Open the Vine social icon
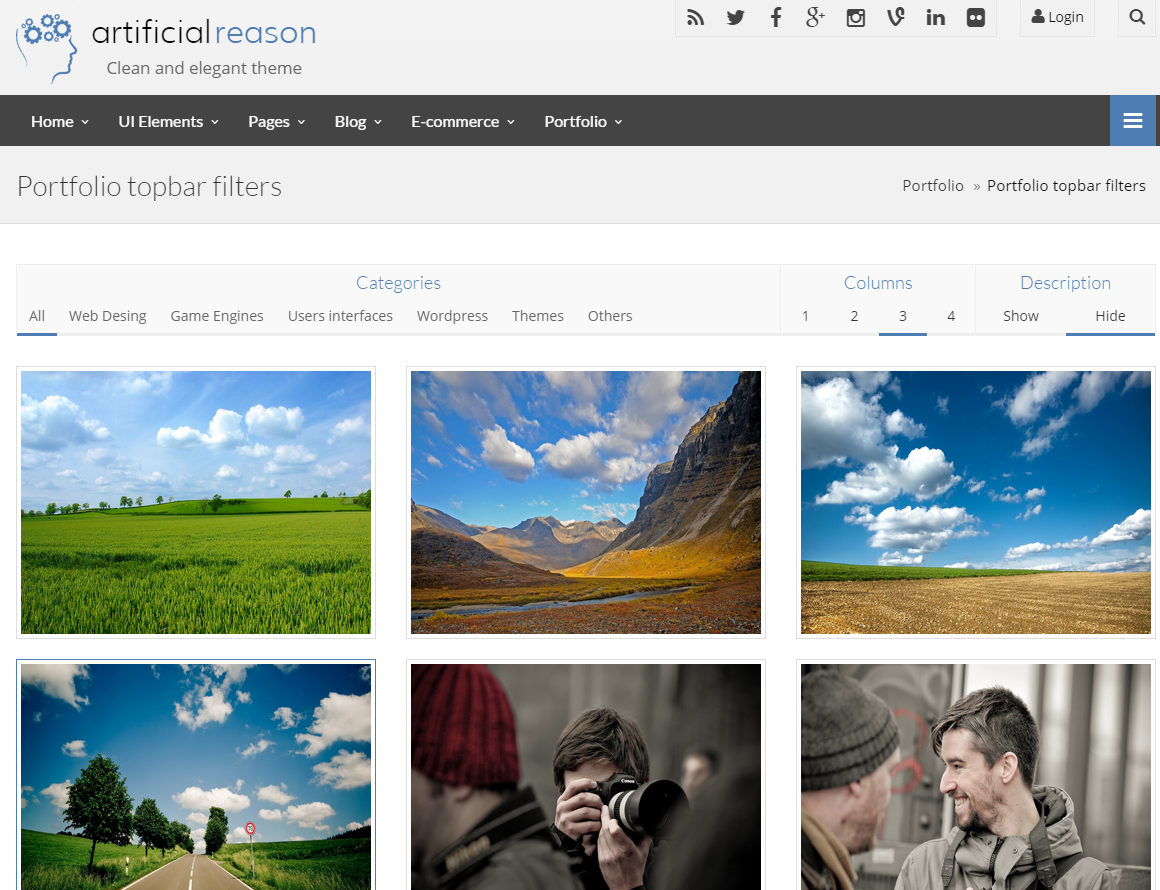The height and width of the screenshot is (890, 1160). 896,17
